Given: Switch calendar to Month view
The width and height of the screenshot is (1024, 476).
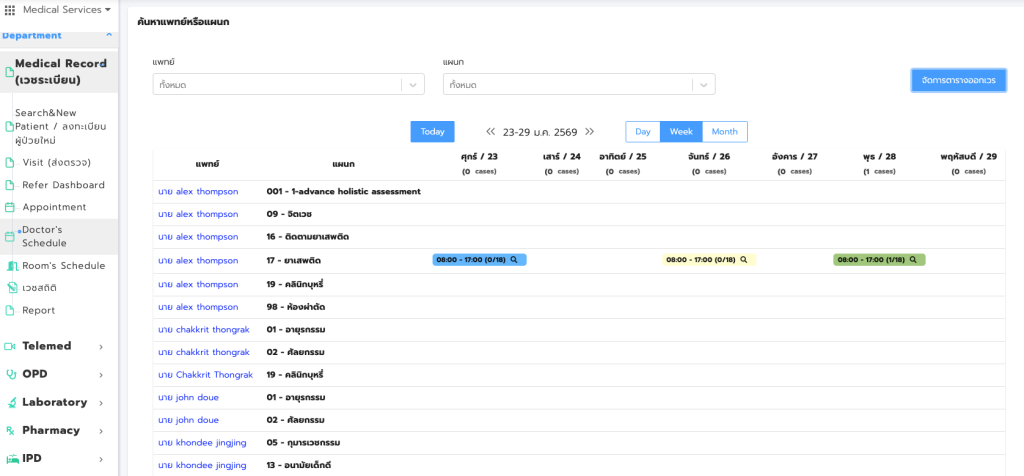Looking at the screenshot, I should tap(724, 132).
